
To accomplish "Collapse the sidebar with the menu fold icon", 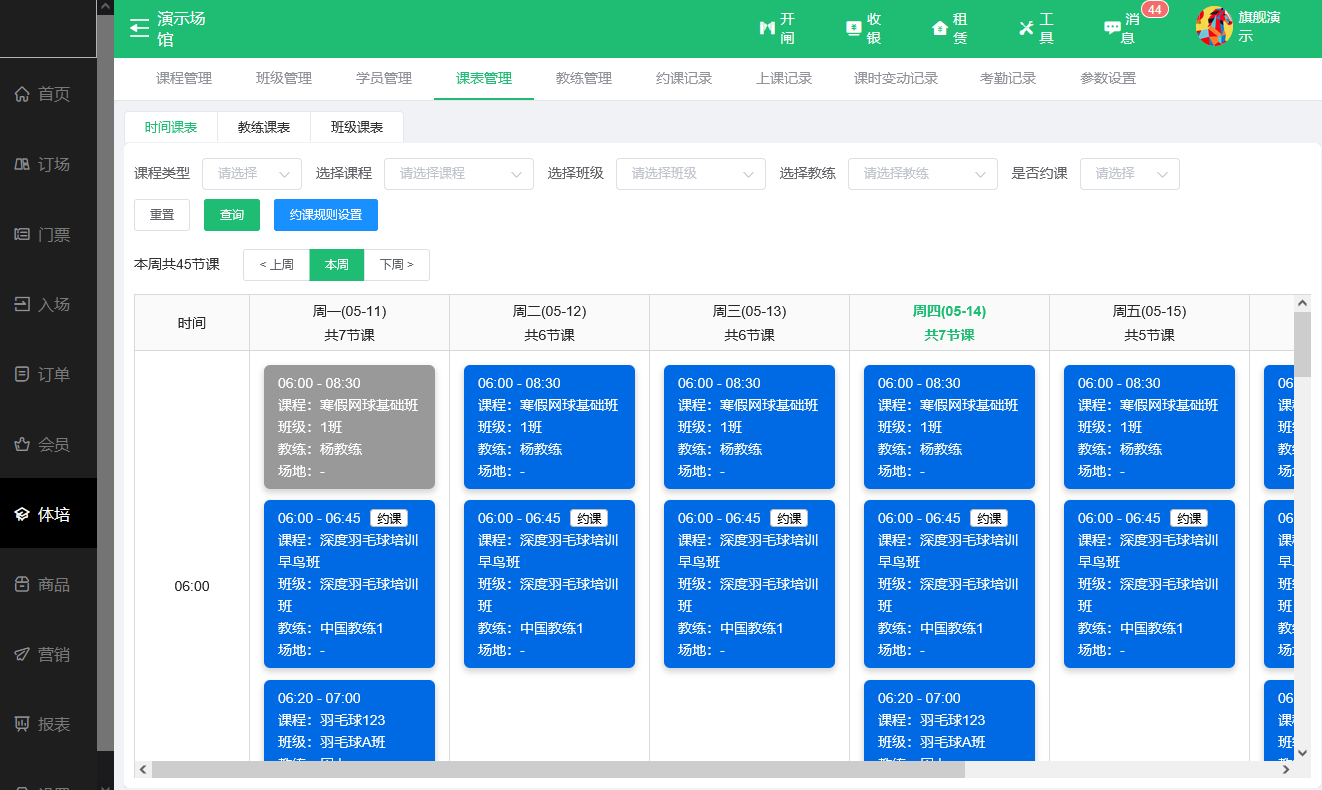I will [x=139, y=28].
